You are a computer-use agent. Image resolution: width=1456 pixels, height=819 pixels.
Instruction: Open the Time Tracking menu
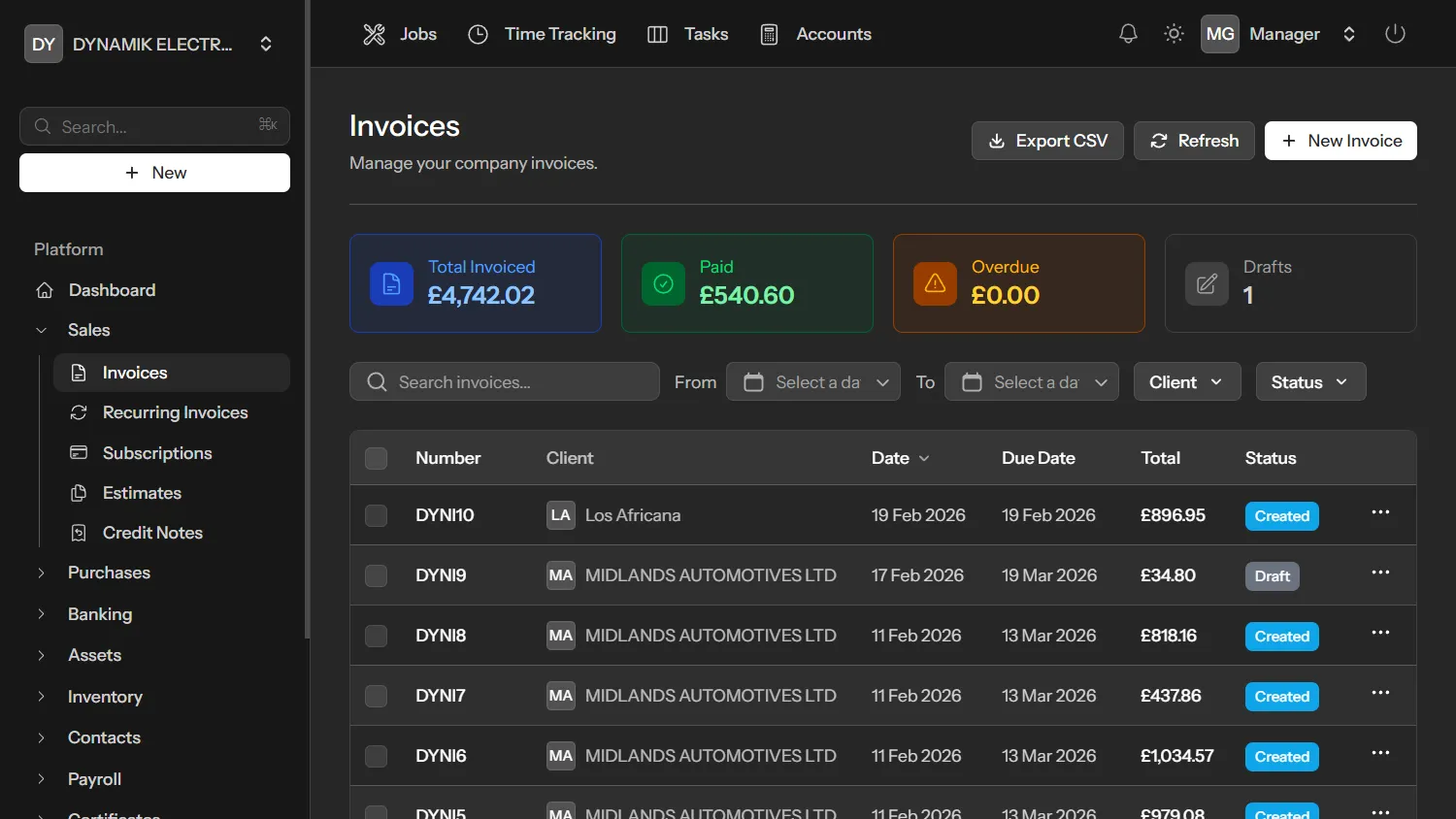coord(542,34)
